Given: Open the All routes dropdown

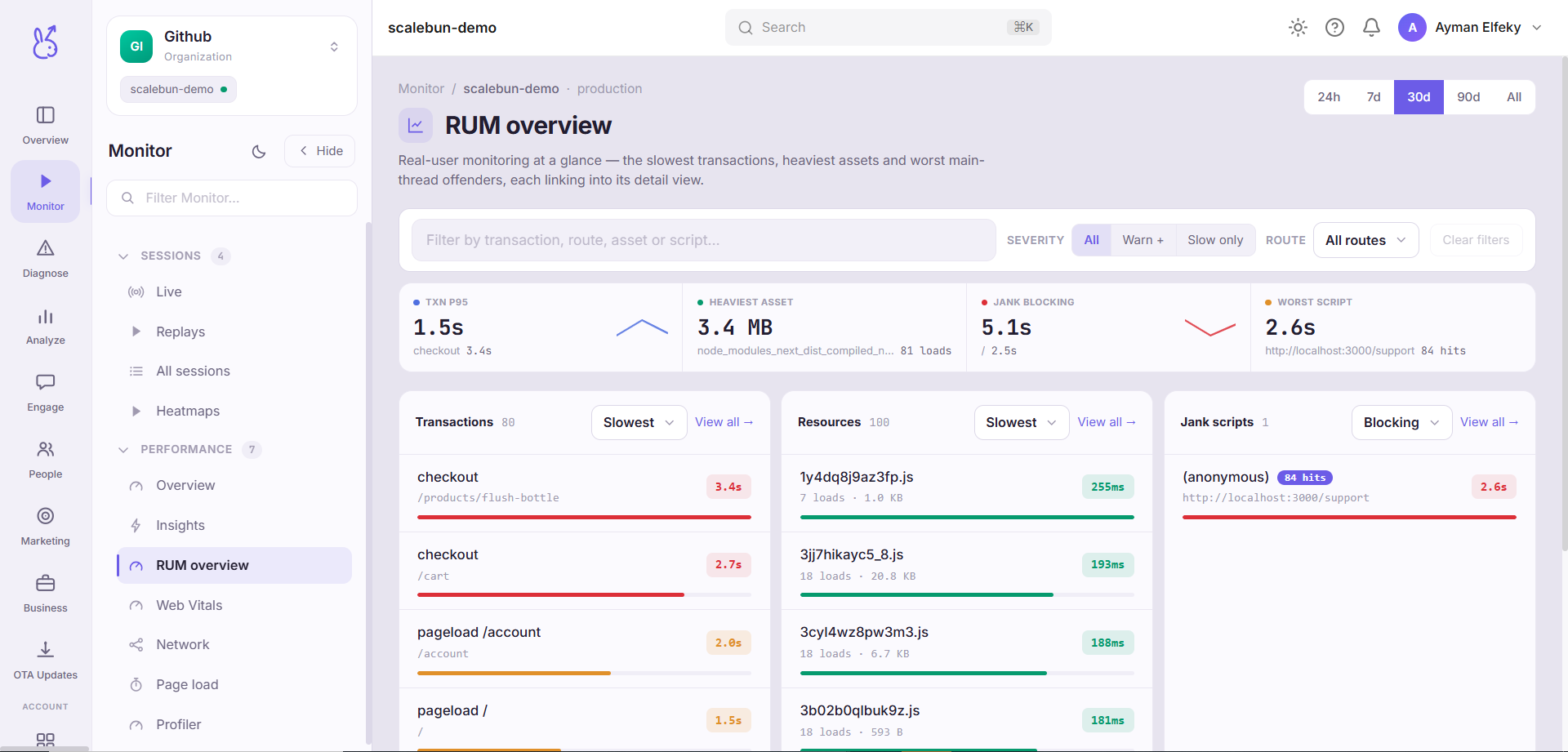Looking at the screenshot, I should 1365,240.
